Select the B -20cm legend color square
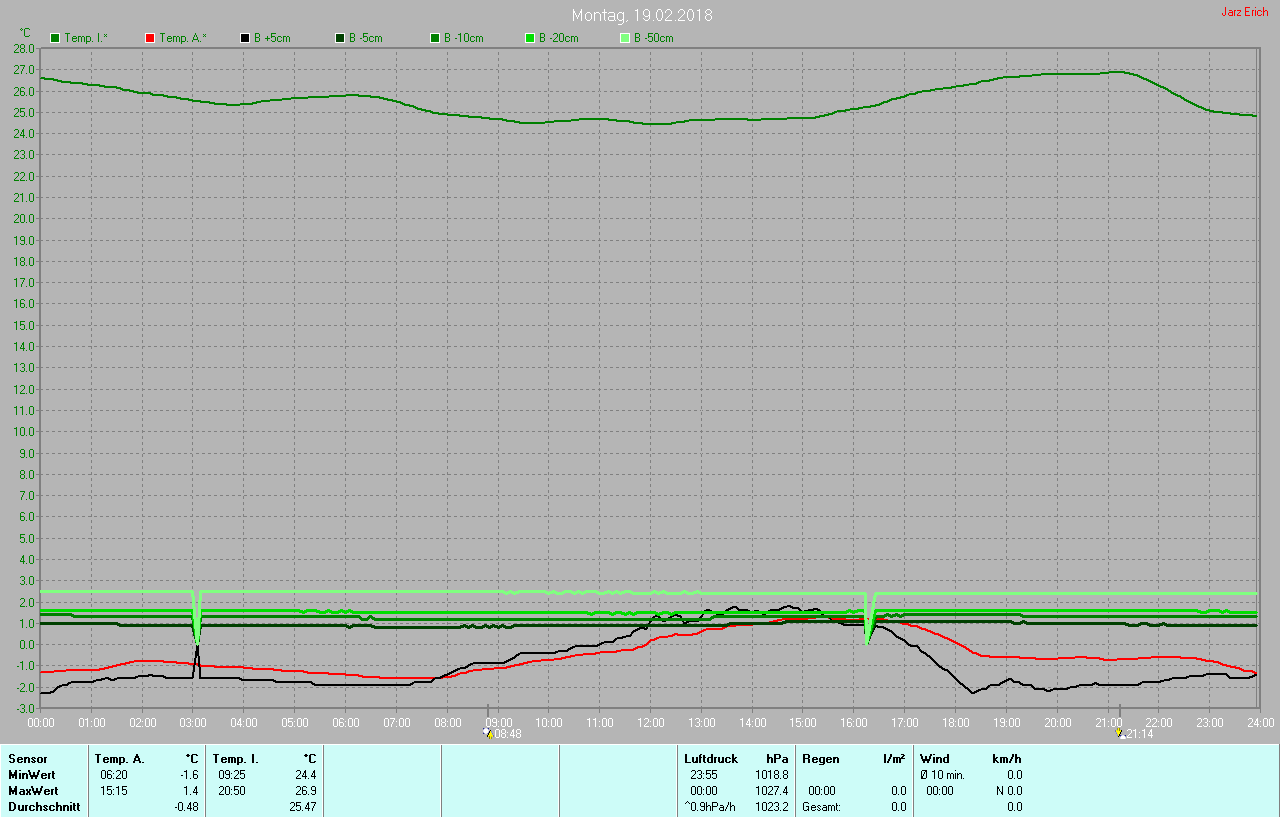 click(x=530, y=38)
